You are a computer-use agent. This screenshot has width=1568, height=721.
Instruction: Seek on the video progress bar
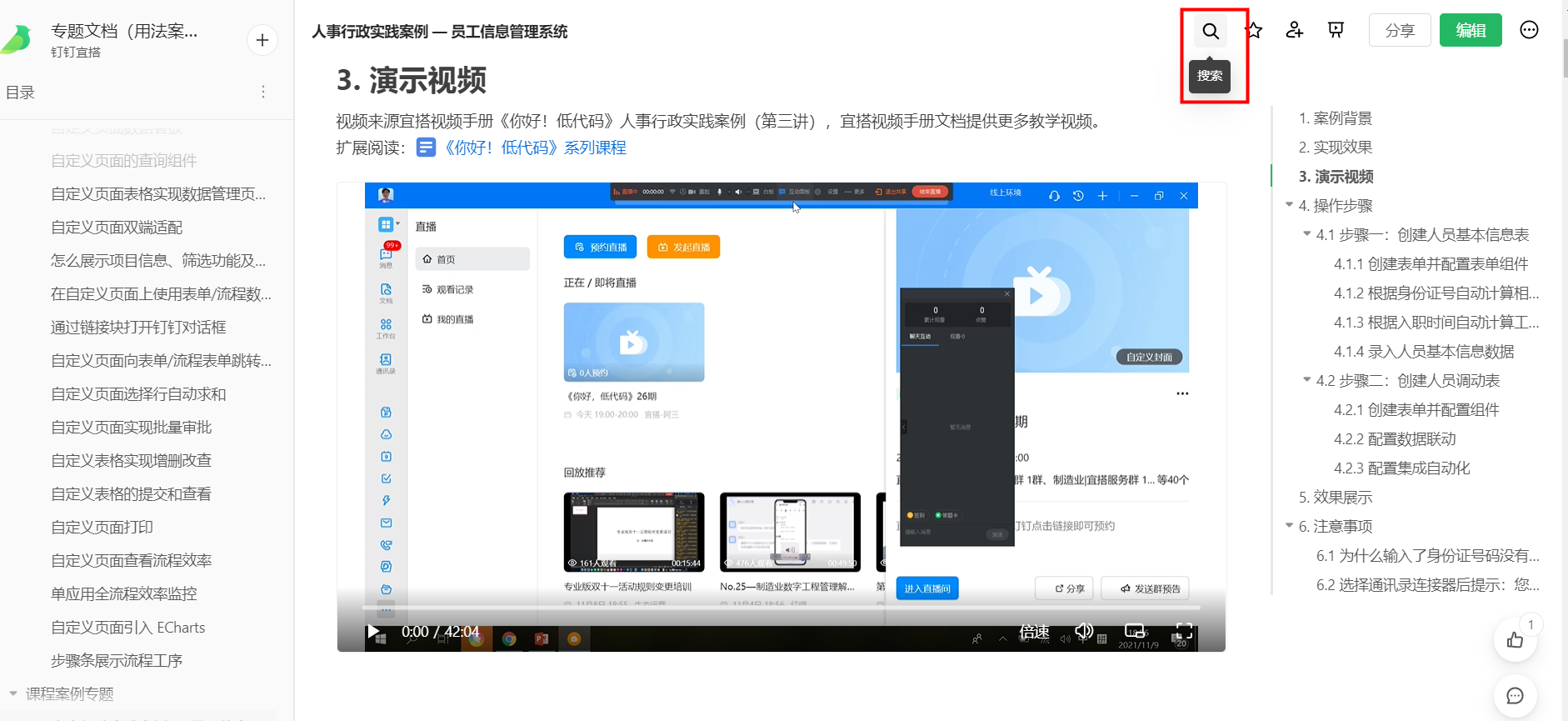click(782, 608)
